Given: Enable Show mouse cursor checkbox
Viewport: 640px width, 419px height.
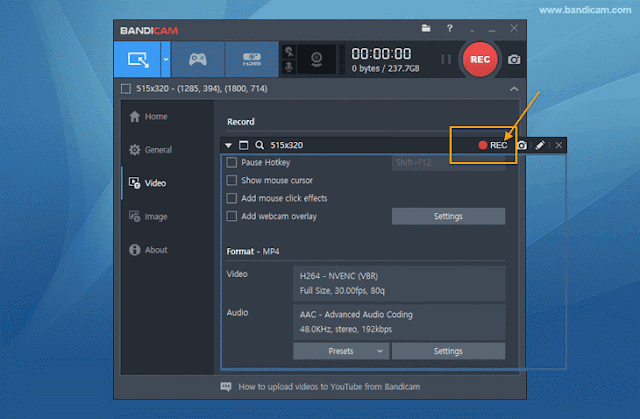Looking at the screenshot, I should pos(232,180).
